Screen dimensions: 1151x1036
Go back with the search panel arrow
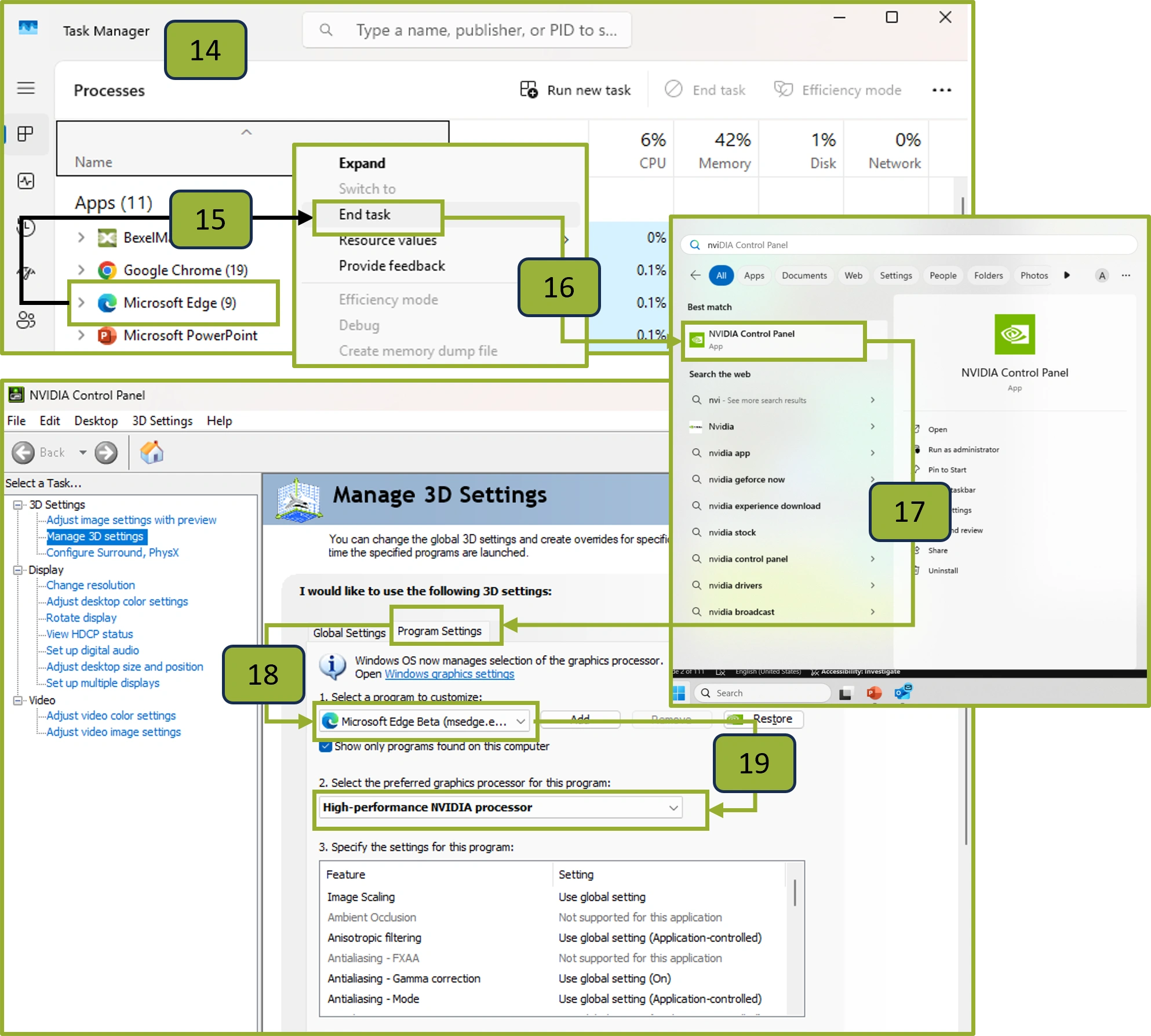[695, 275]
